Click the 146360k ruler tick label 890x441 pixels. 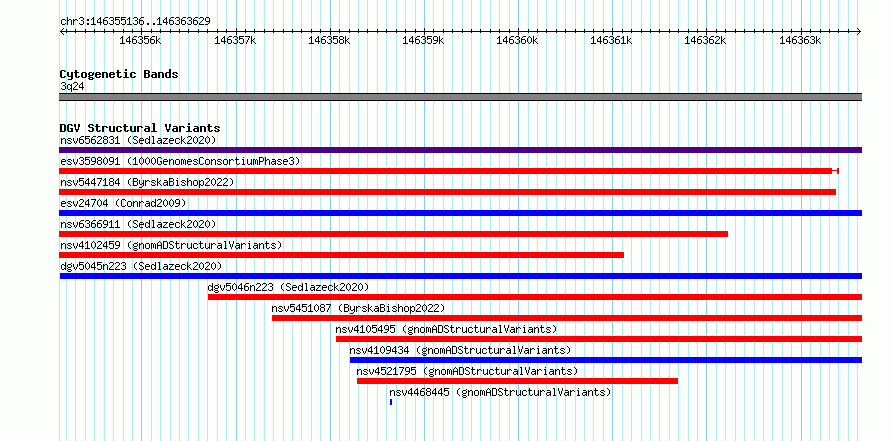[x=518, y=41]
